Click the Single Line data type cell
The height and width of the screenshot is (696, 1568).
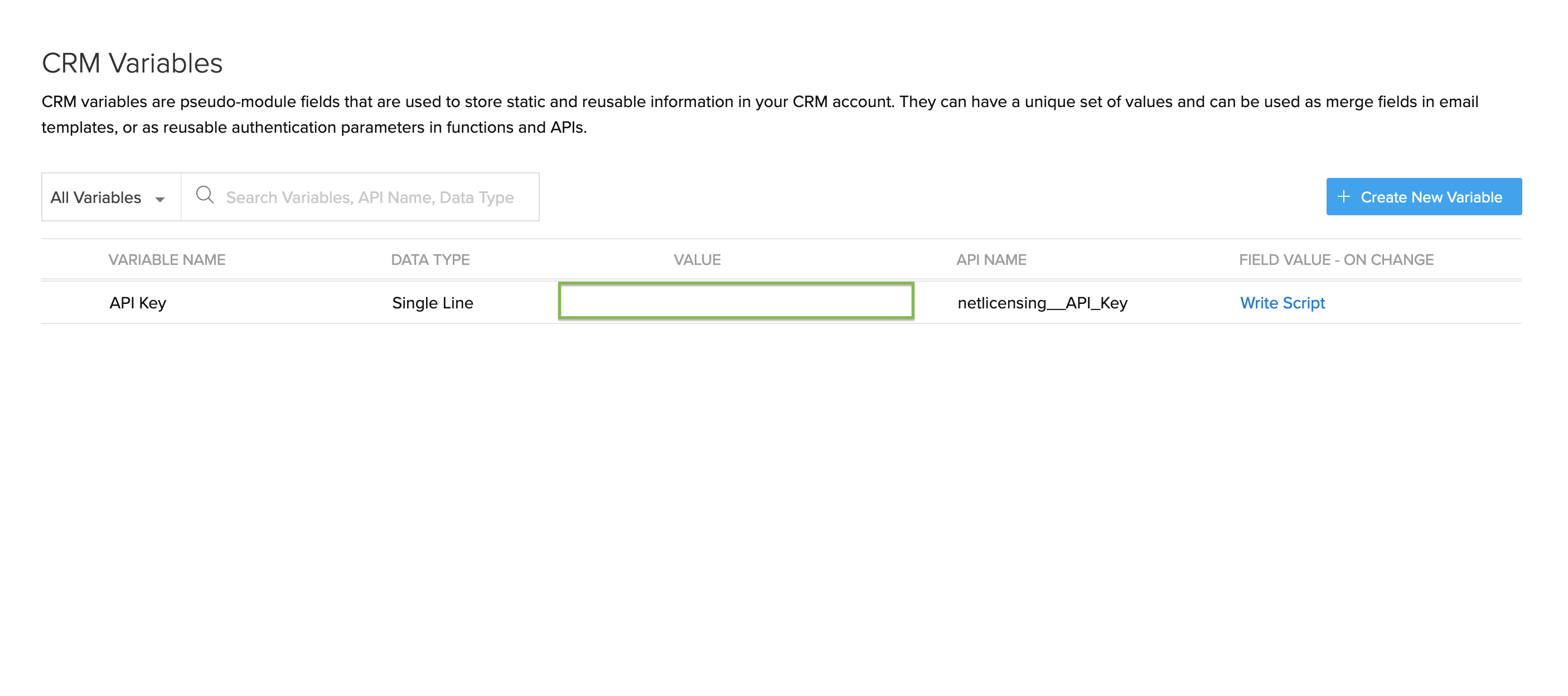(432, 303)
